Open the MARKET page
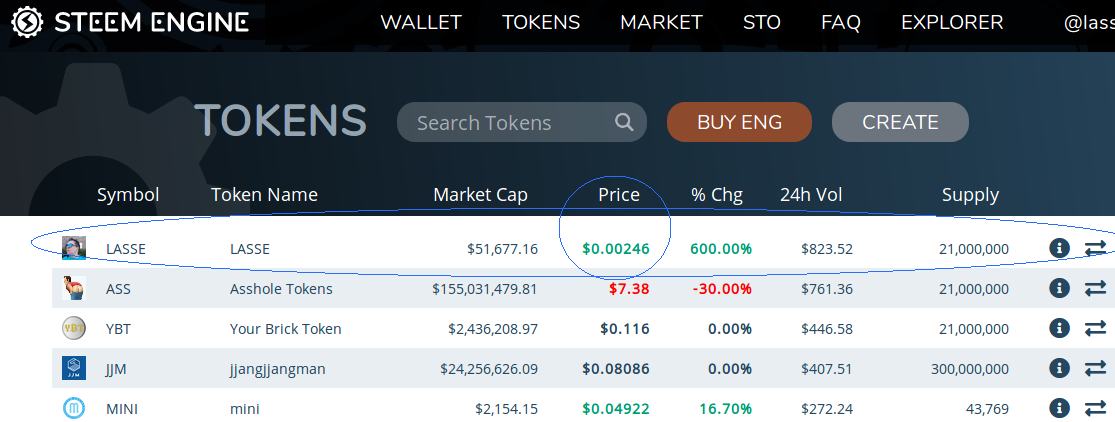Viewport: 1115px width, 422px height. pyautogui.click(x=661, y=22)
